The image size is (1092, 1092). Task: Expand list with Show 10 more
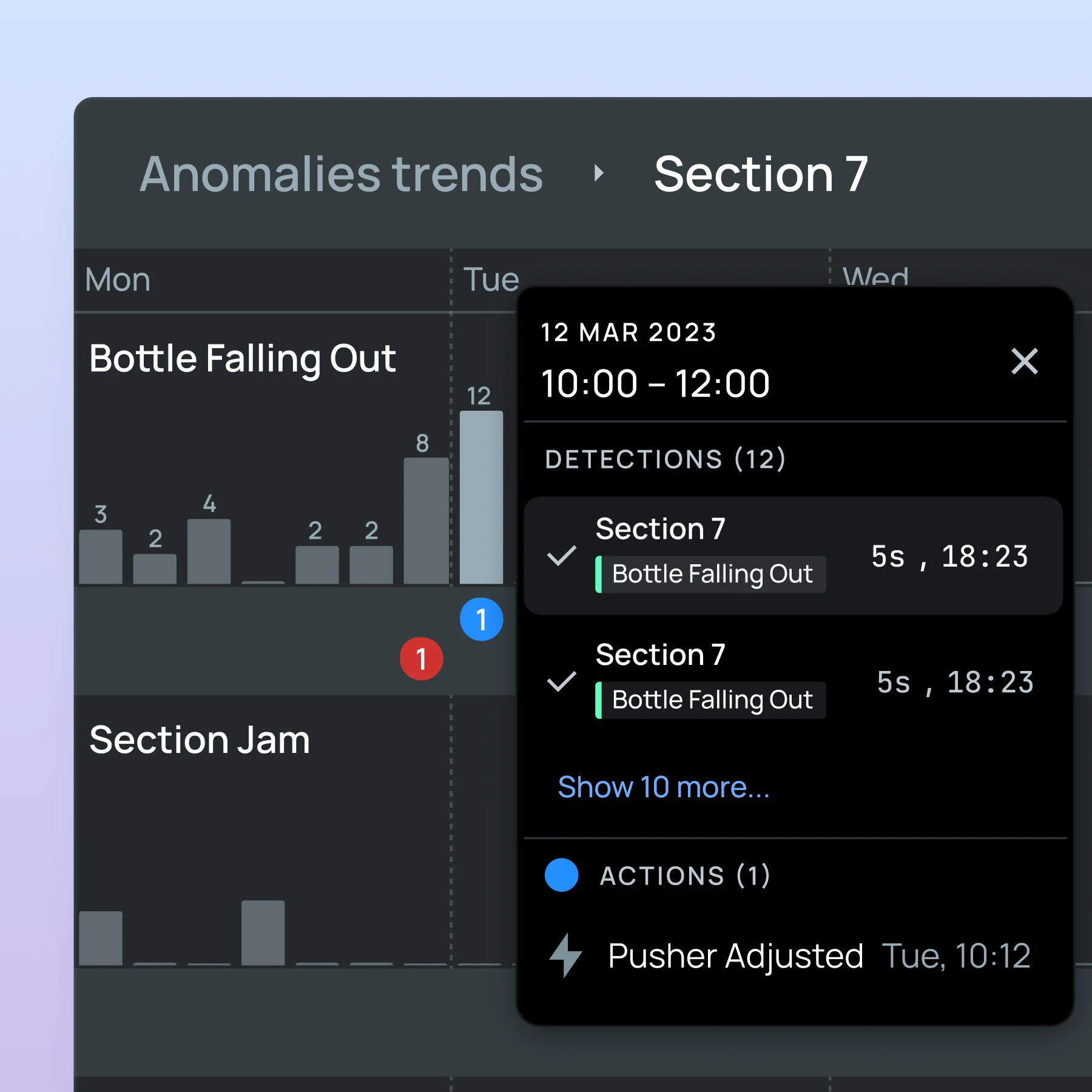(663, 787)
